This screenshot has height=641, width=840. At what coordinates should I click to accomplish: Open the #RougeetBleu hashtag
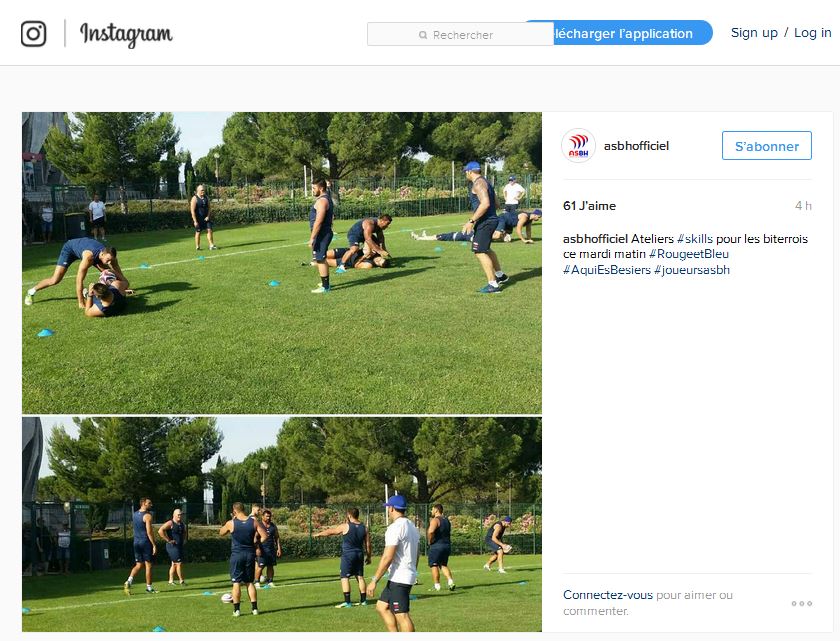pos(689,254)
